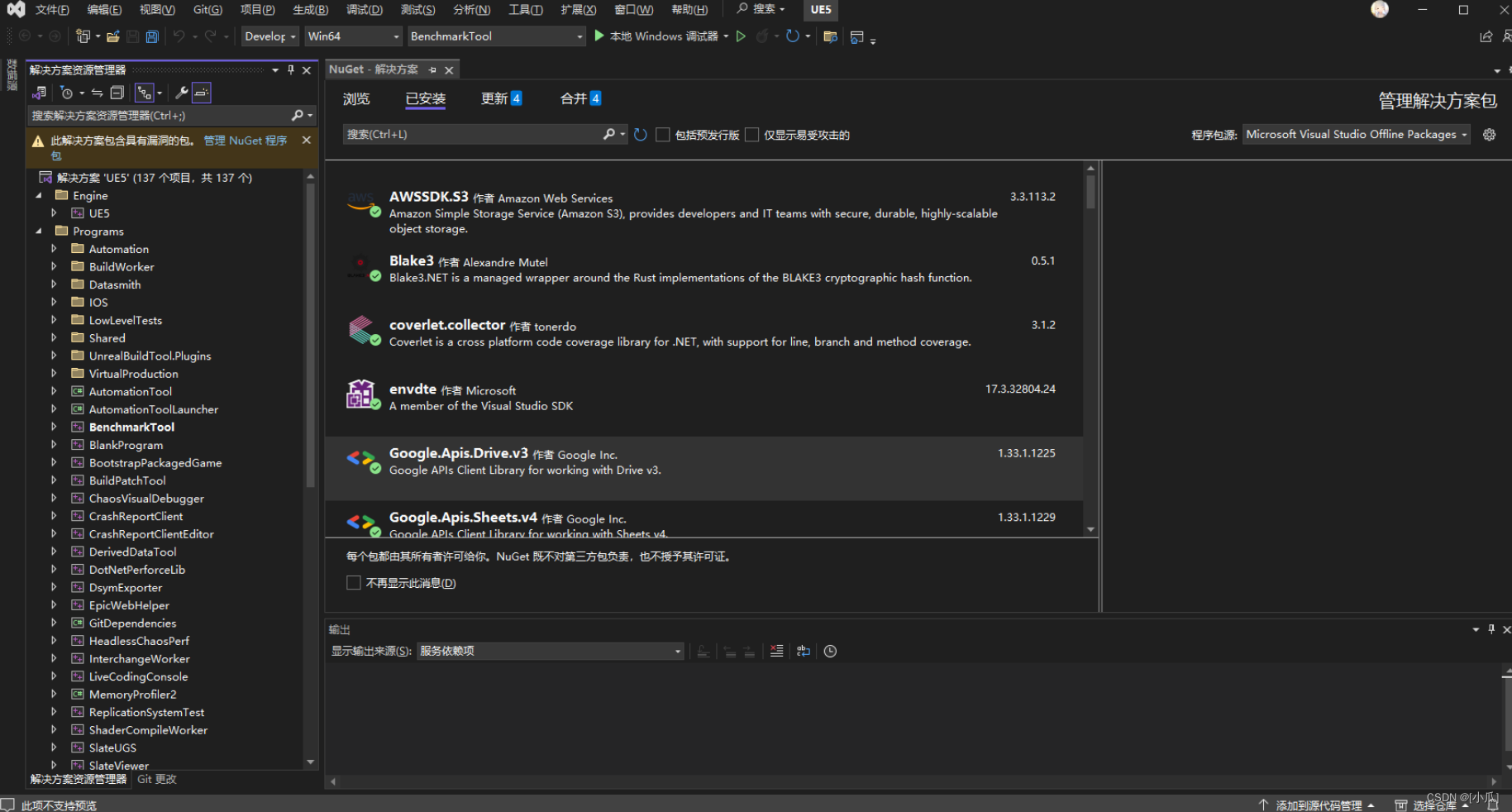
Task: Toggle Show All Files nested view icon
Action: 144,93
